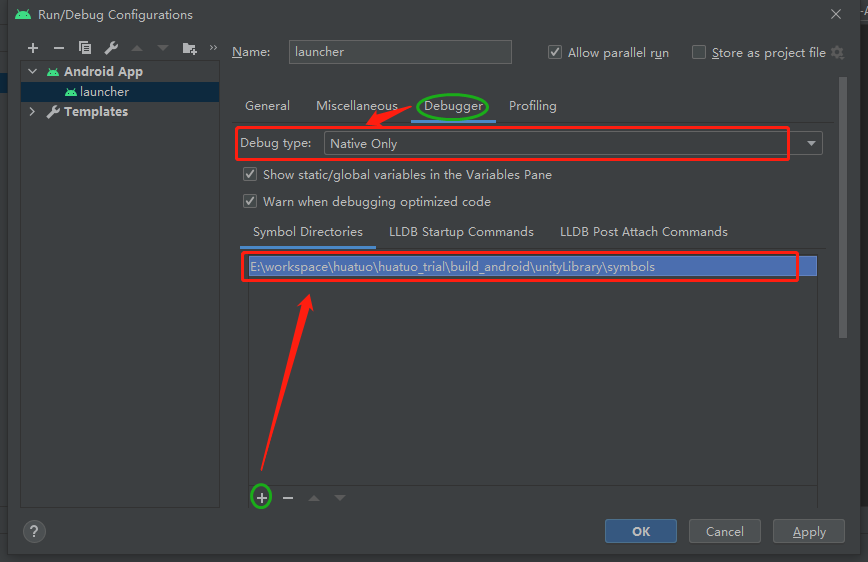Close the Run/Debug Configurations dialog
Screen dimensions: 868x562
click(836, 14)
